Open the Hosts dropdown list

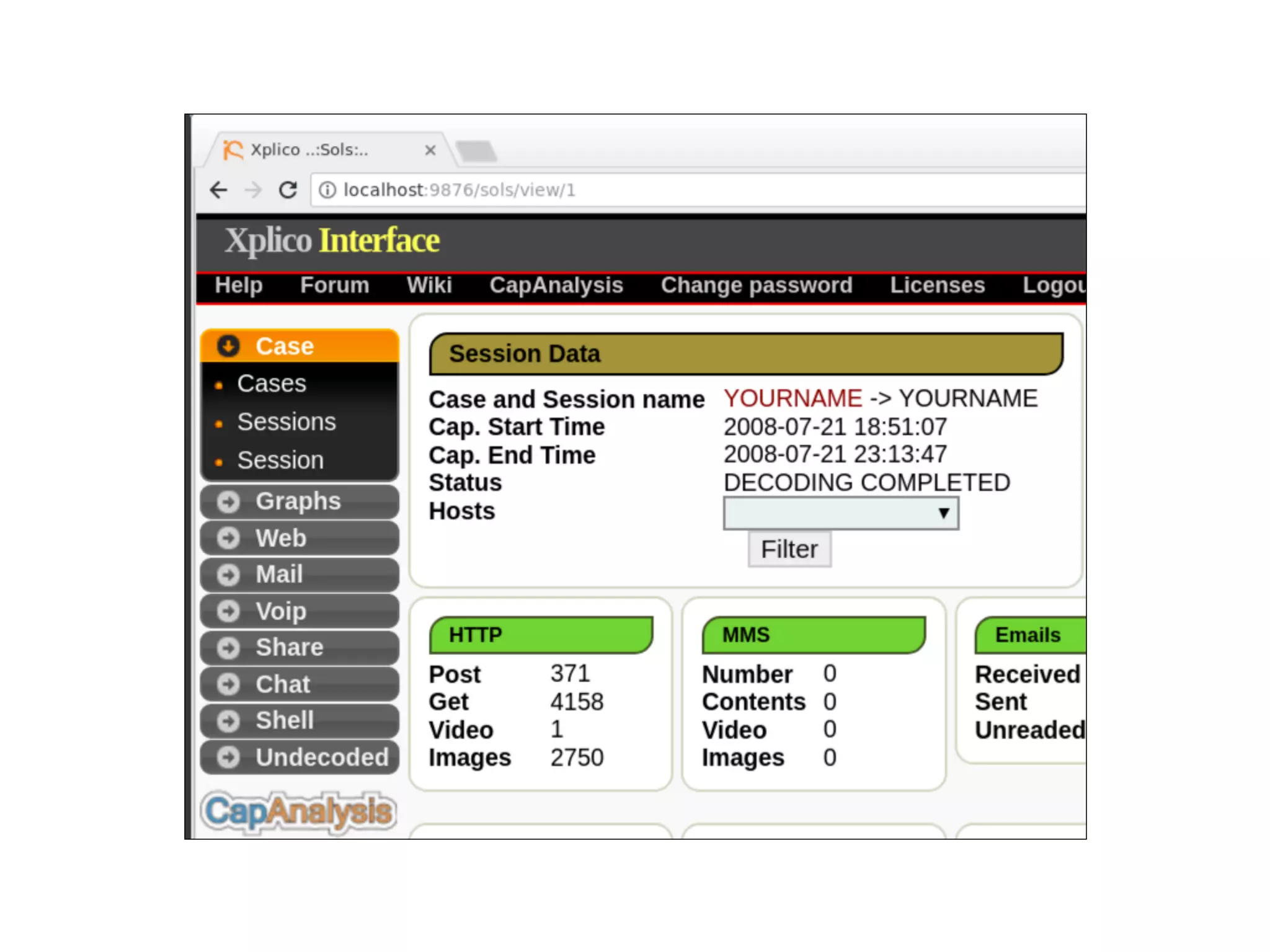[840, 513]
